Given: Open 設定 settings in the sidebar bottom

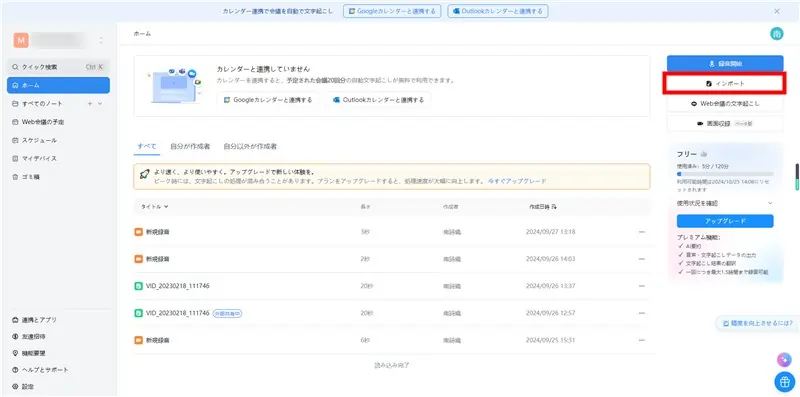Looking at the screenshot, I should pos(22,387).
